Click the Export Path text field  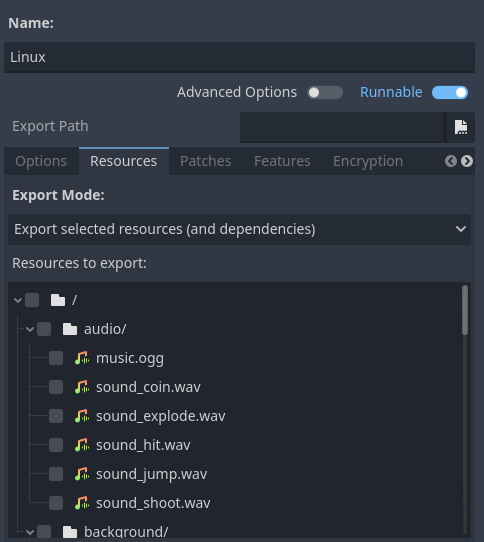pyautogui.click(x=342, y=127)
